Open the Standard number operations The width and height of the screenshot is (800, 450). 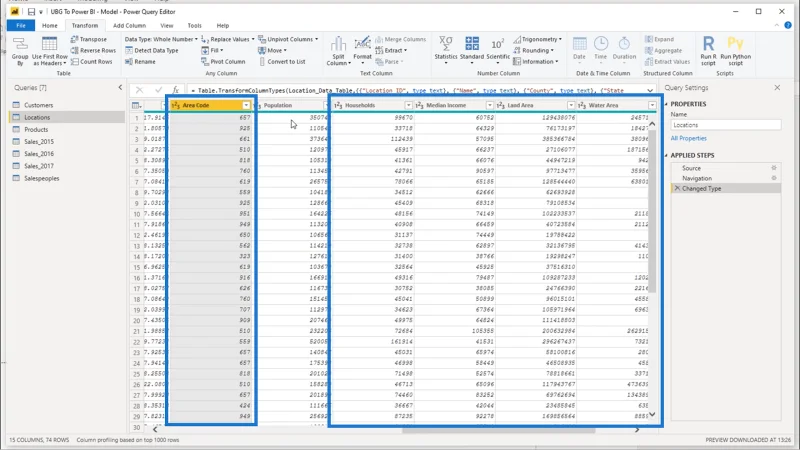pyautogui.click(x=472, y=51)
